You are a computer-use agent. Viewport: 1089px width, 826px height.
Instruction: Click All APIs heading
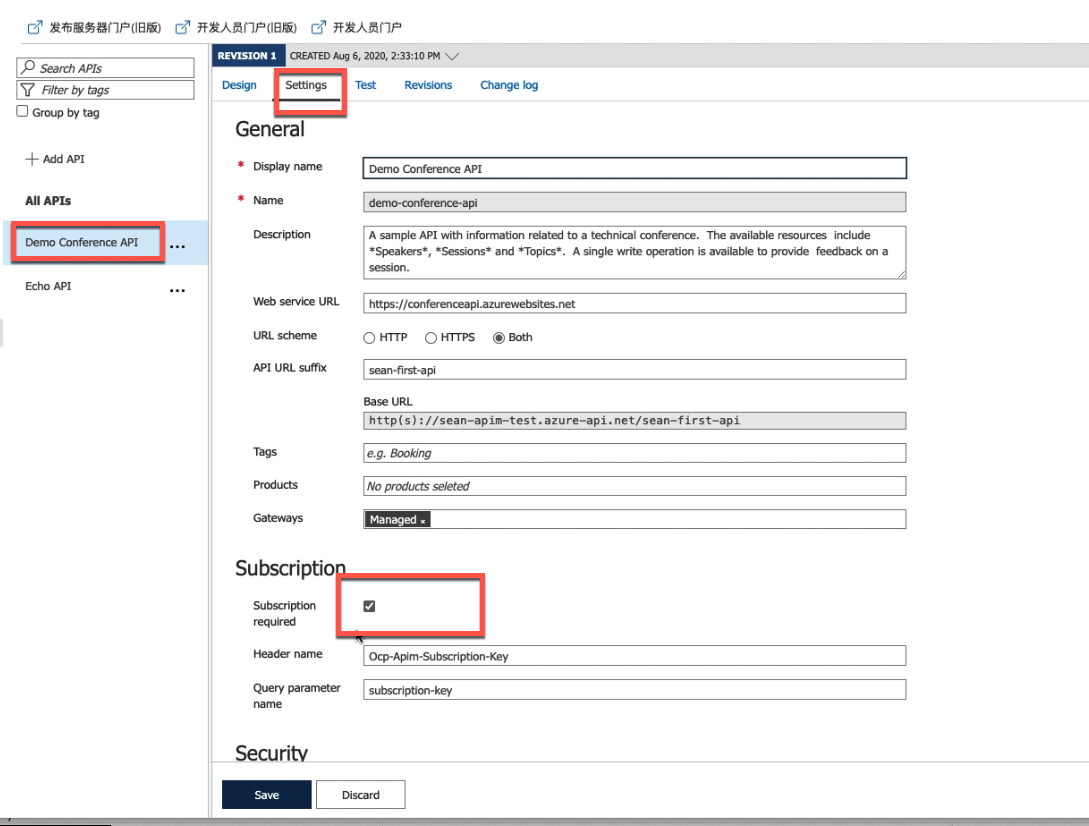[x=48, y=201]
